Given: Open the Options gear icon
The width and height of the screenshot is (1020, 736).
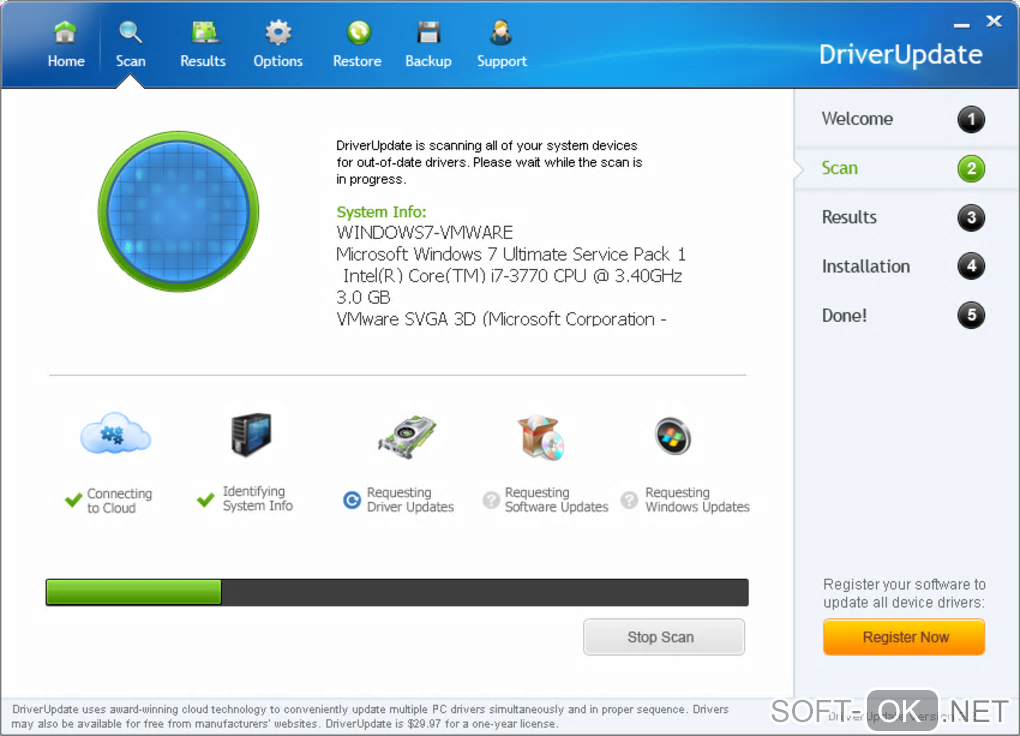Looking at the screenshot, I should [278, 32].
